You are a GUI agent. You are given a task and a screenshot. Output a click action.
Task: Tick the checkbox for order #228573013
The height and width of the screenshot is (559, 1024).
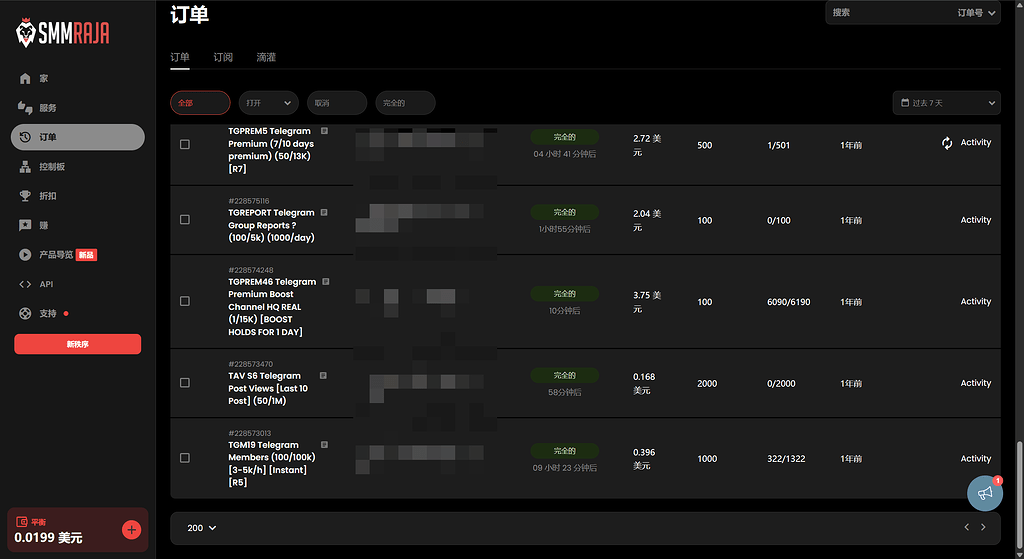coord(185,458)
